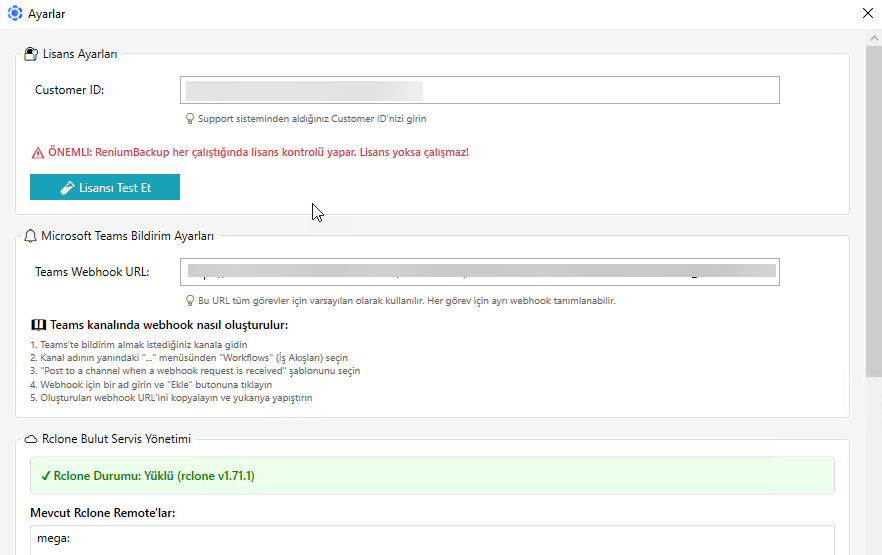This screenshot has width=882, height=555.
Task: Close the Ayarlar settings window
Action: pyautogui.click(x=866, y=14)
